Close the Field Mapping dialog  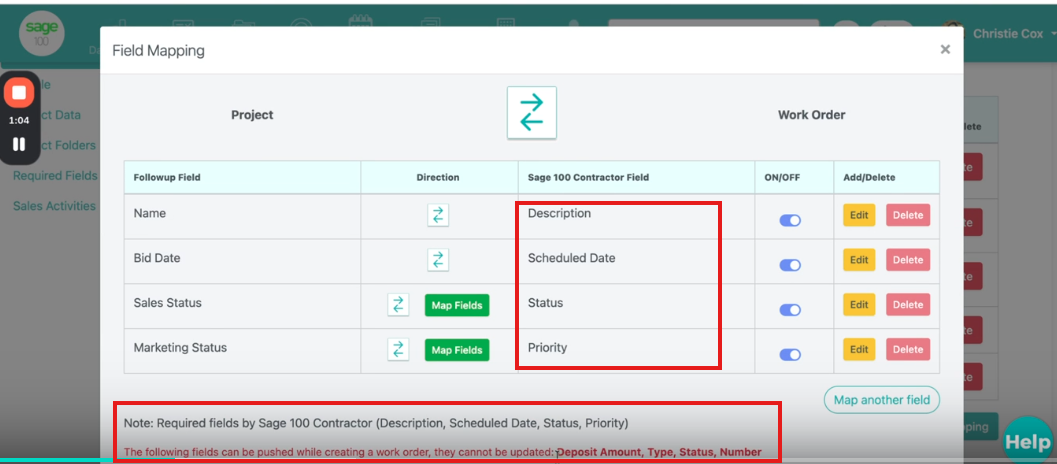point(945,49)
